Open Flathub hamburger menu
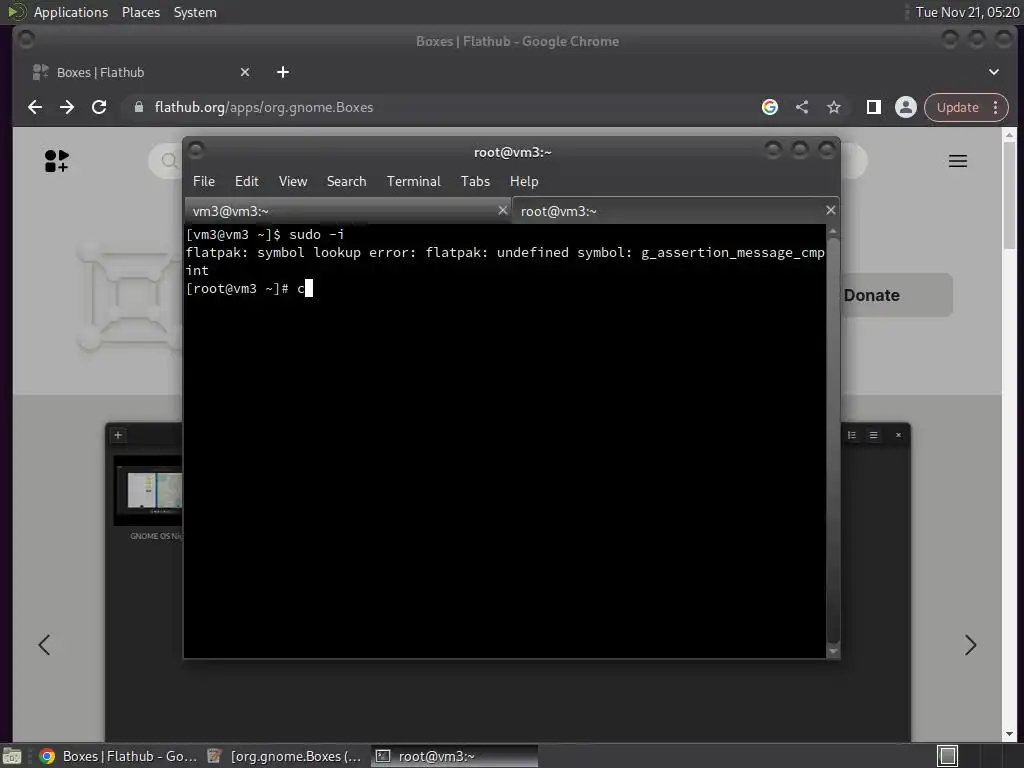 [x=957, y=161]
